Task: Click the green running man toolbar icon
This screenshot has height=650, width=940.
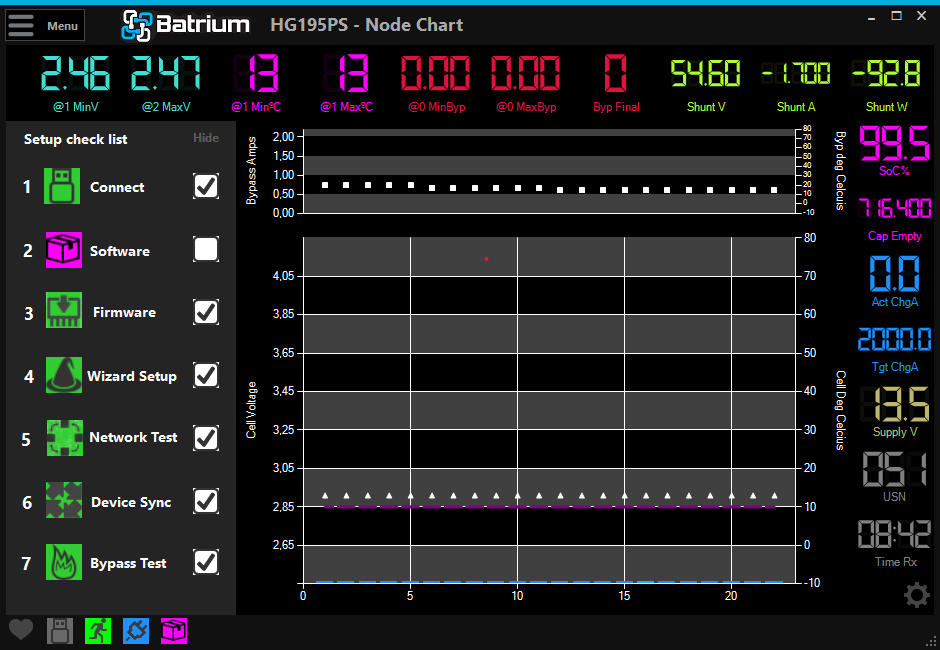Action: tap(97, 630)
